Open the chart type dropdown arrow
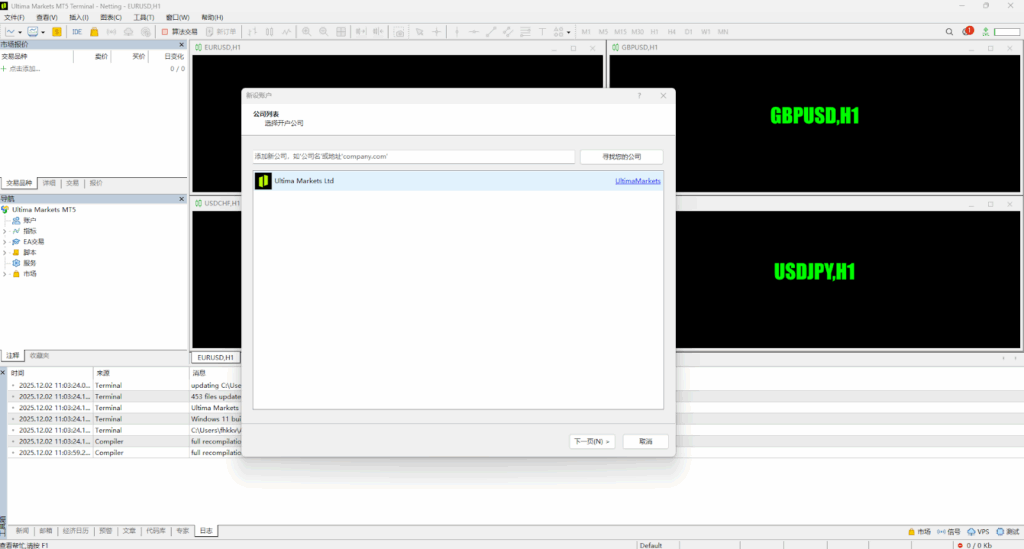This screenshot has width=1024, height=549. tap(20, 31)
